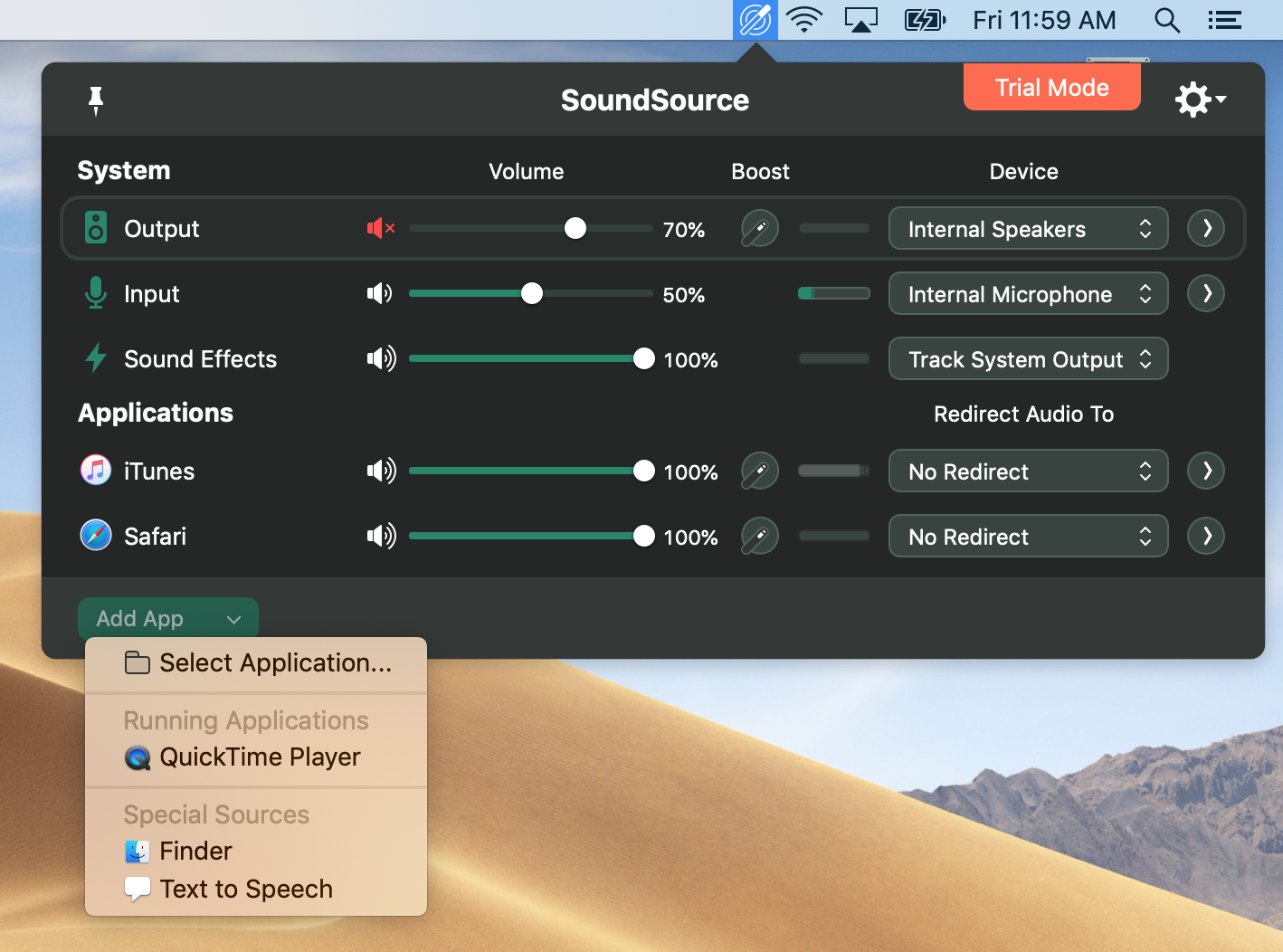Click the menu bar clock Fri 11:59 AM
1283x952 pixels.
point(1044,20)
